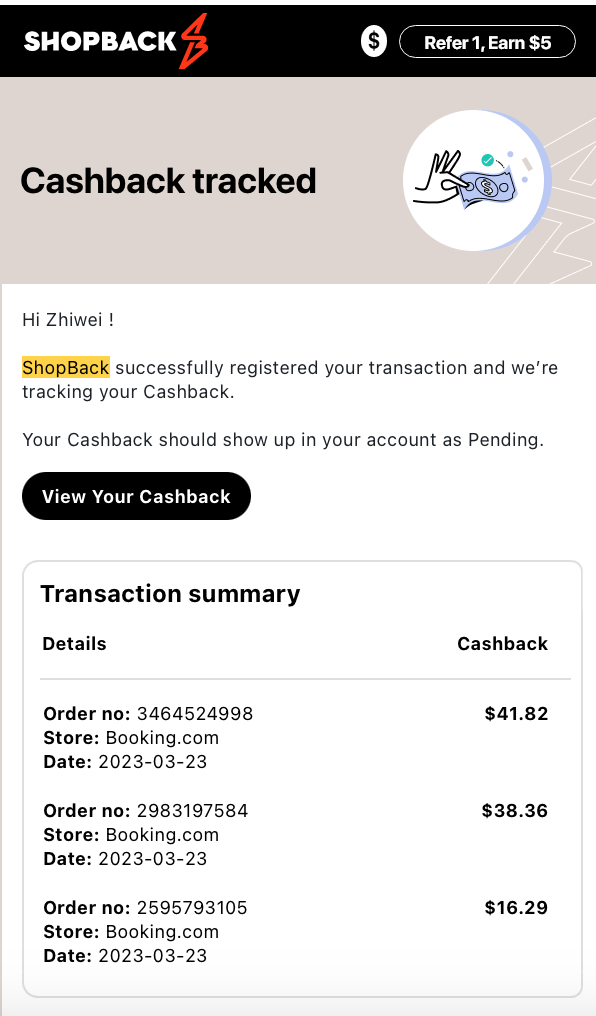Click the $41.82 cashback amount
This screenshot has height=1016, width=596.
(x=516, y=713)
